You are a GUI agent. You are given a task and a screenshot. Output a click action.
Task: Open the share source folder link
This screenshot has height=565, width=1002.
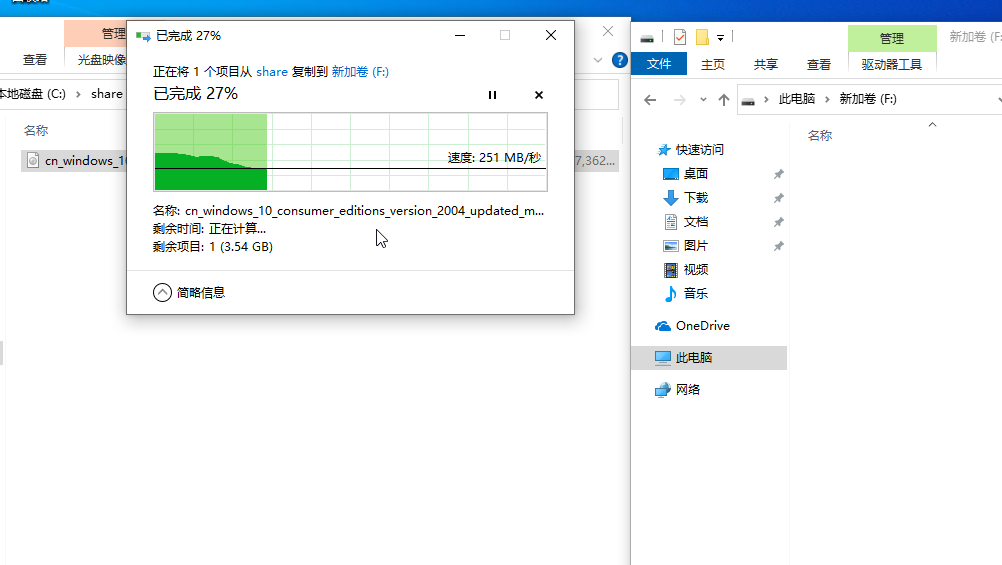[272, 72]
